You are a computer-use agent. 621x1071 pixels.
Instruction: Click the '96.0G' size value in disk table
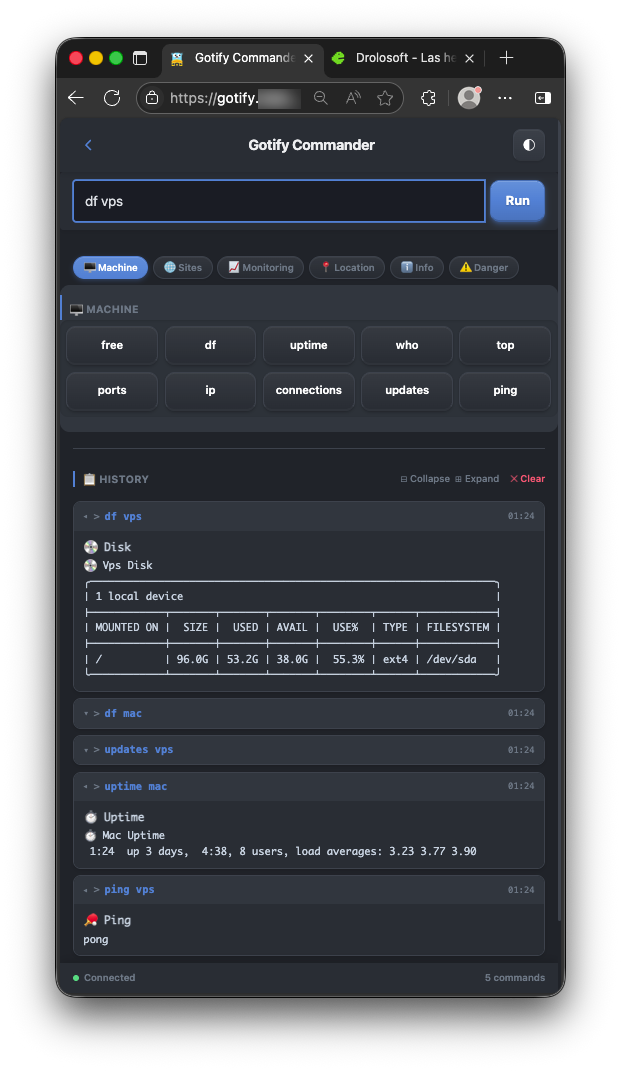(x=192, y=659)
